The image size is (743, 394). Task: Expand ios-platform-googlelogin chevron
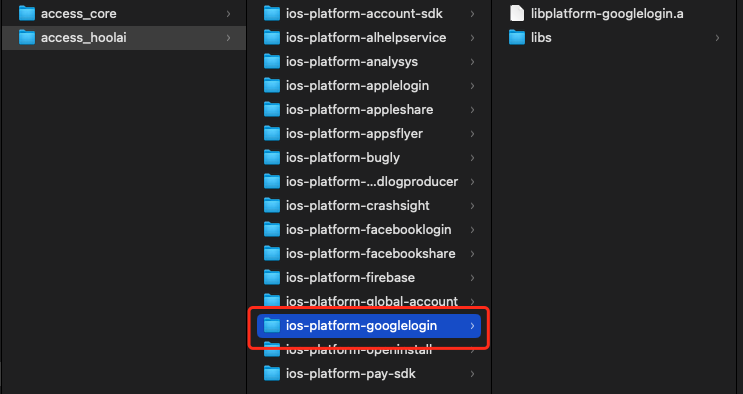click(472, 326)
